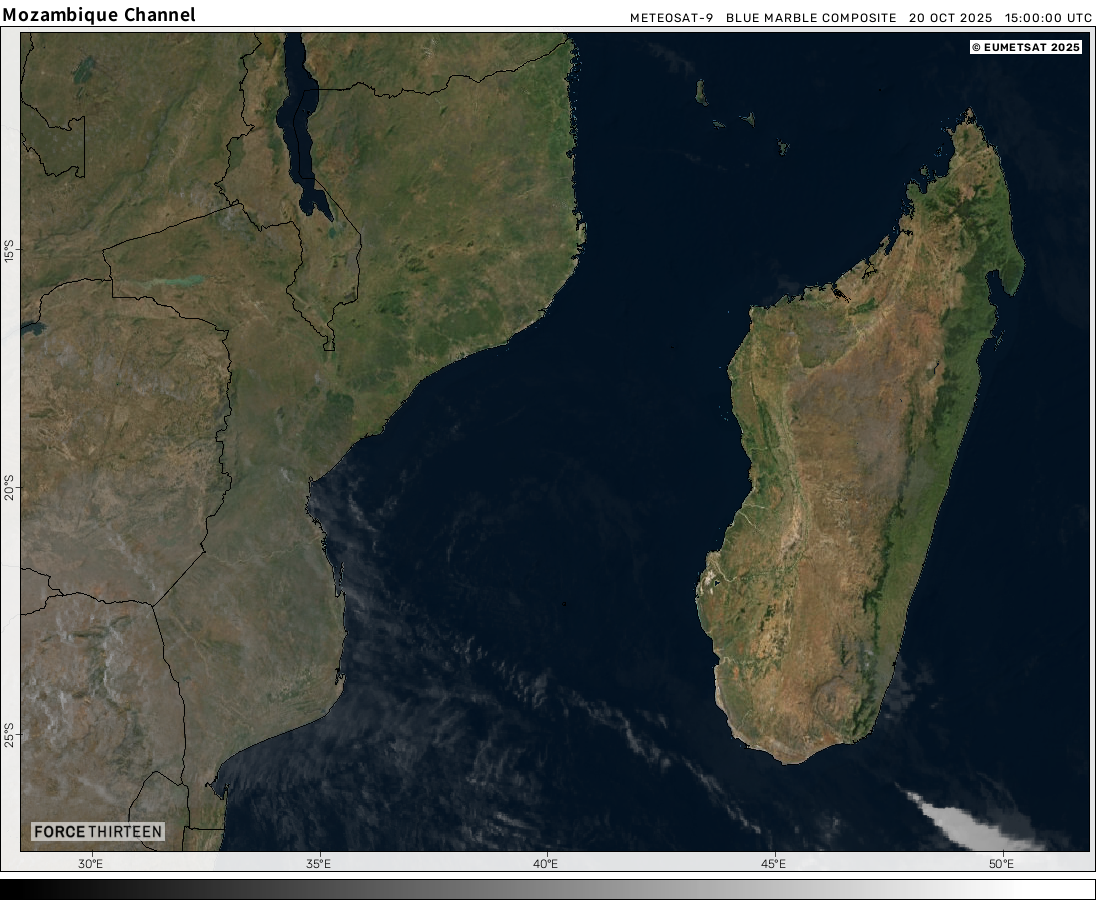Select the 15:00:00 UTC timestamp
The height and width of the screenshot is (900, 1096).
tap(1048, 18)
